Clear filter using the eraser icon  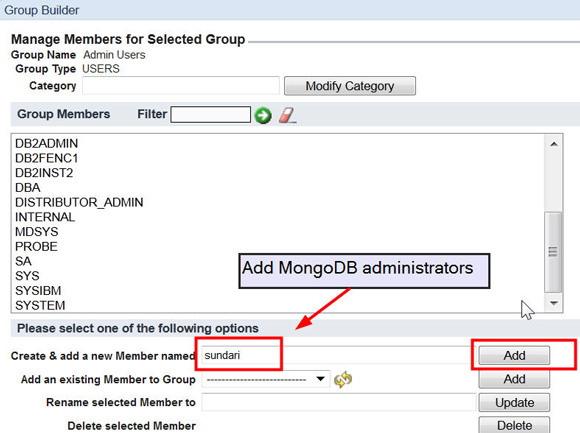click(287, 115)
